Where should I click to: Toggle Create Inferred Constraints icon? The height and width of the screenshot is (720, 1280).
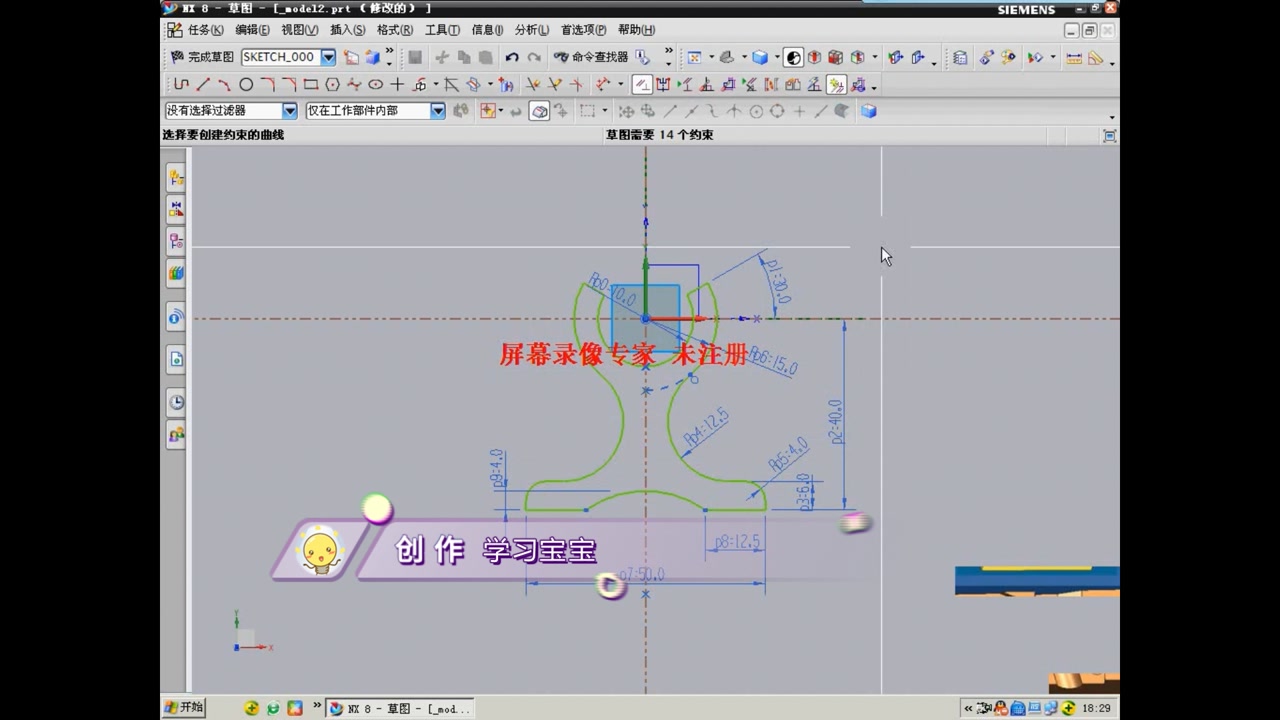coord(836,85)
